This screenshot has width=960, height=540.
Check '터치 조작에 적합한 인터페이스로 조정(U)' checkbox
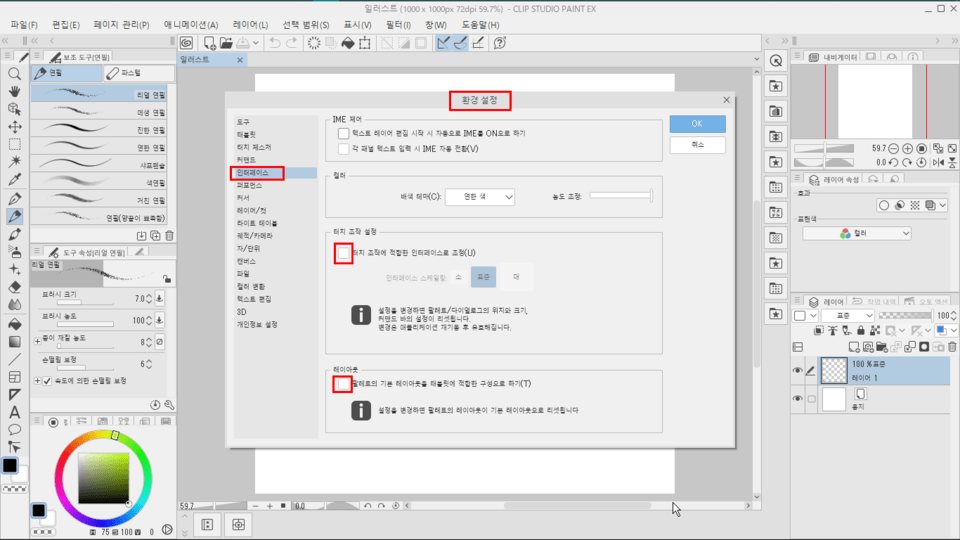[343, 253]
